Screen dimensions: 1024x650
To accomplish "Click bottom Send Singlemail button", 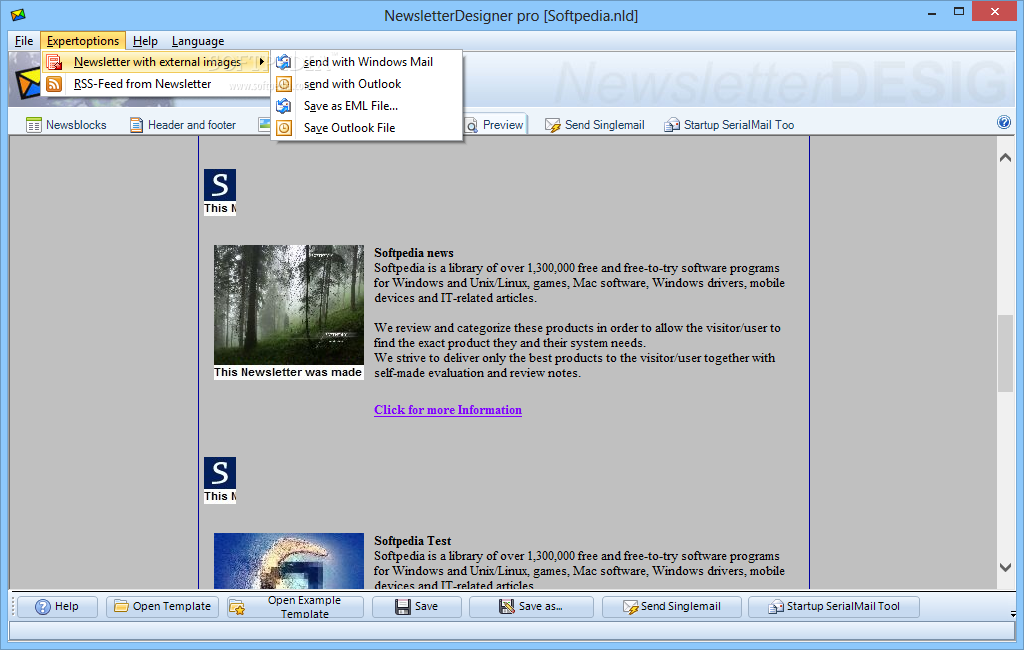I will tap(671, 607).
